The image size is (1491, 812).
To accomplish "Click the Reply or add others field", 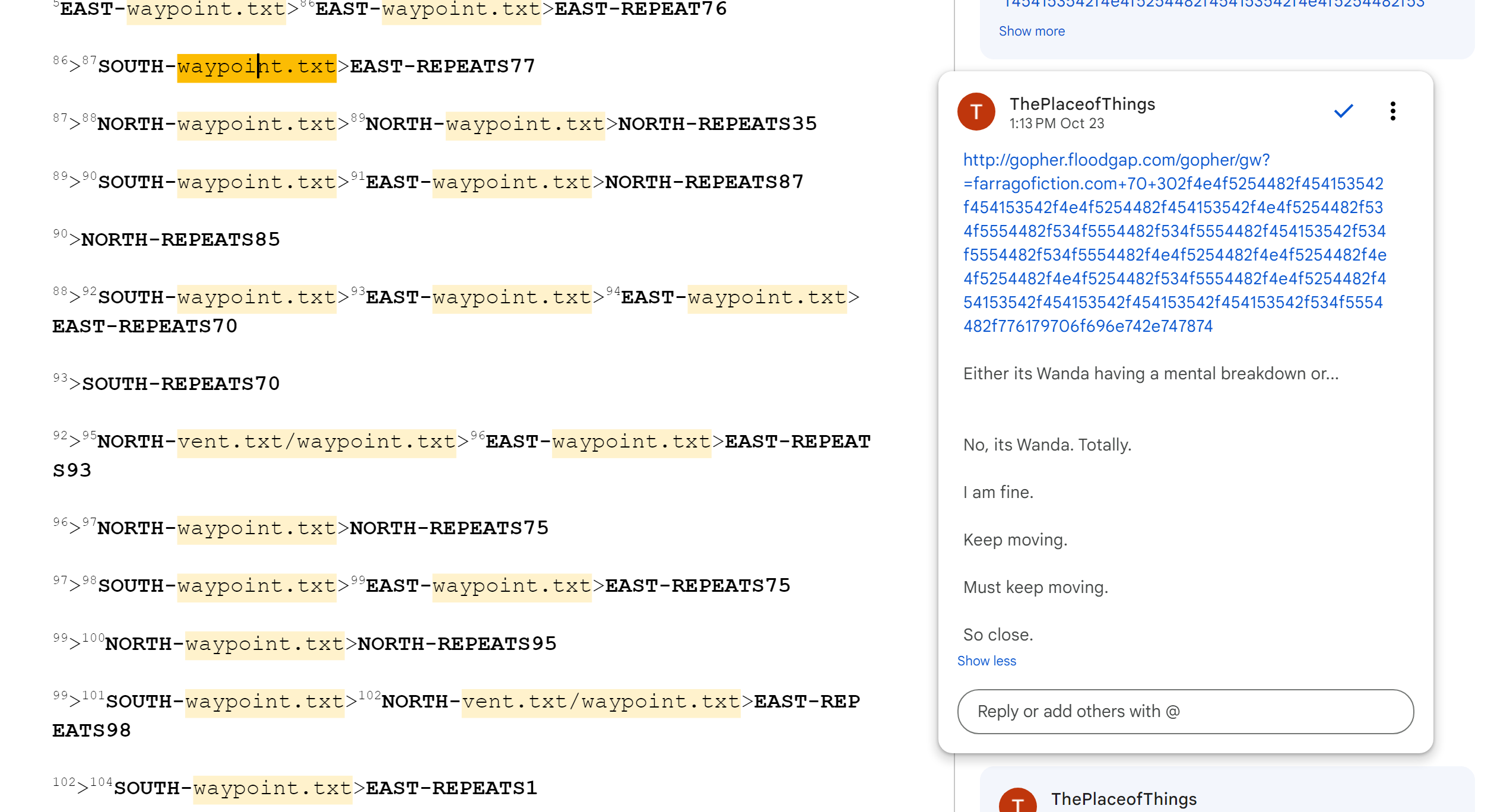I will (x=1185, y=711).
